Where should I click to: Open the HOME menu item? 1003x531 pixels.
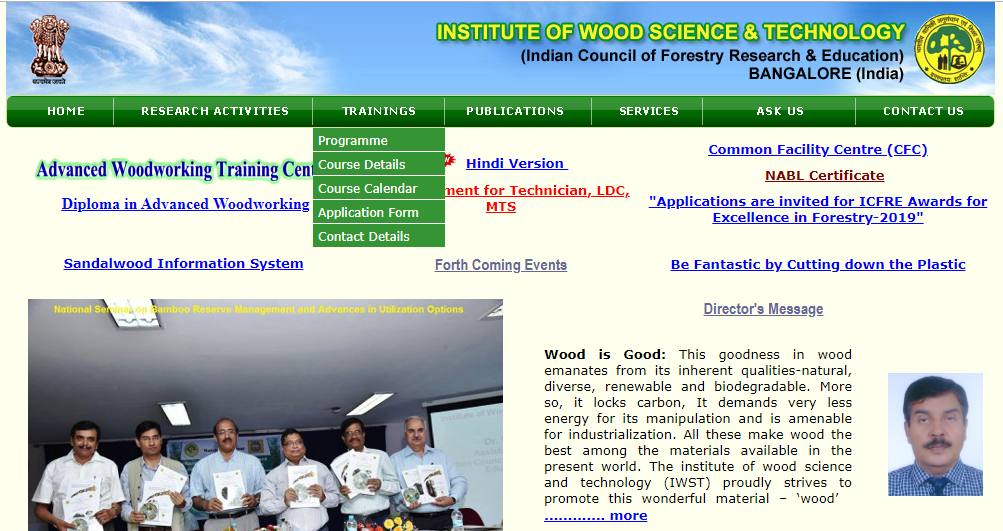pos(66,111)
